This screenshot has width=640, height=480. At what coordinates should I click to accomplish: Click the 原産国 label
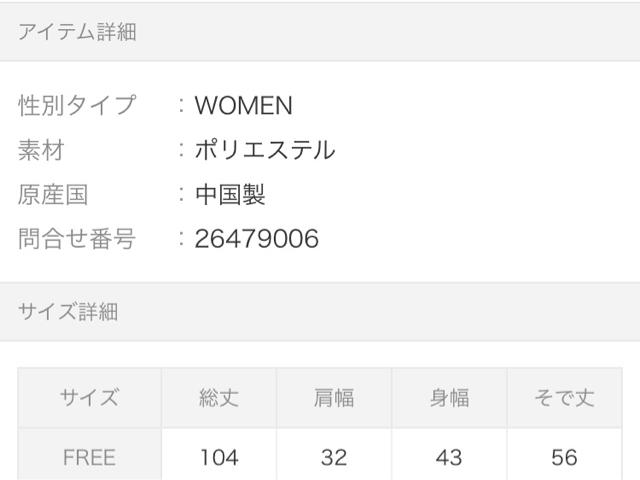pos(53,194)
